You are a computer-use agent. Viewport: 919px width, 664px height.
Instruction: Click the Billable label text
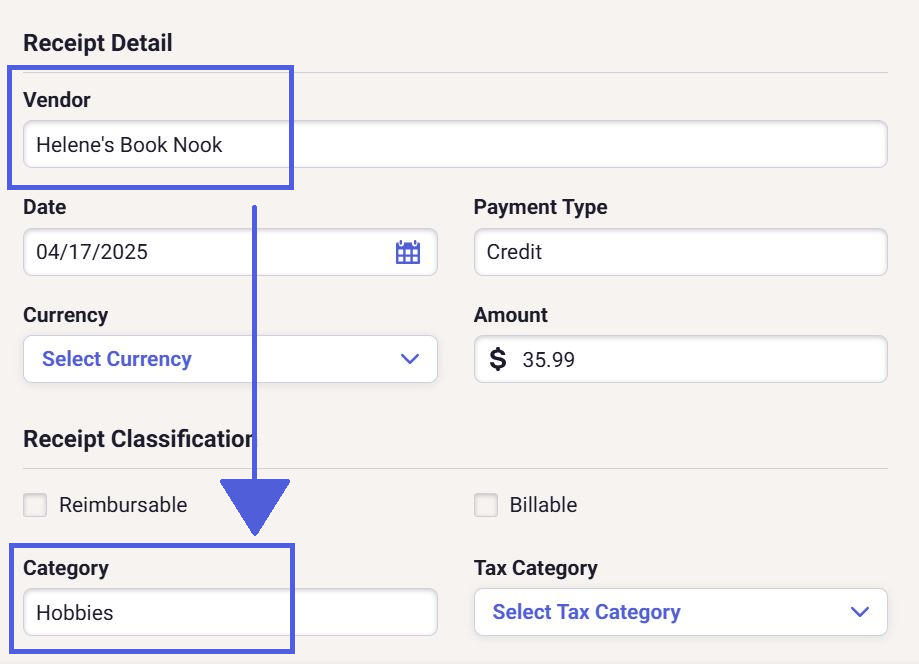543,505
